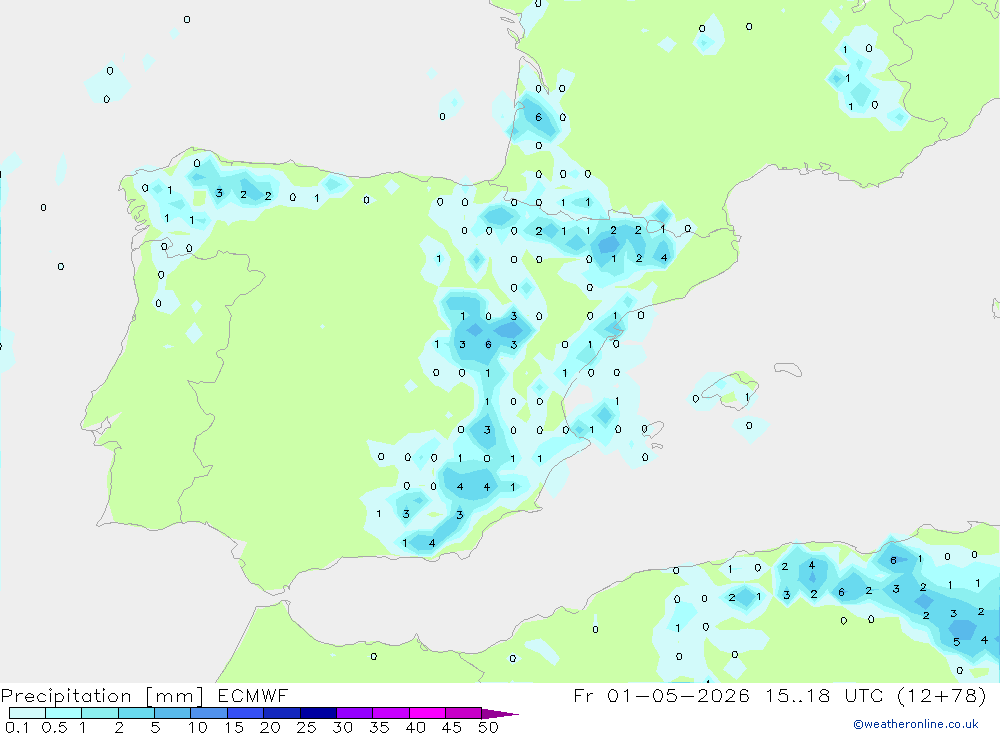Click the 15 to 20 mm blue swatch
This screenshot has height=733, width=1000.
[x=246, y=713]
